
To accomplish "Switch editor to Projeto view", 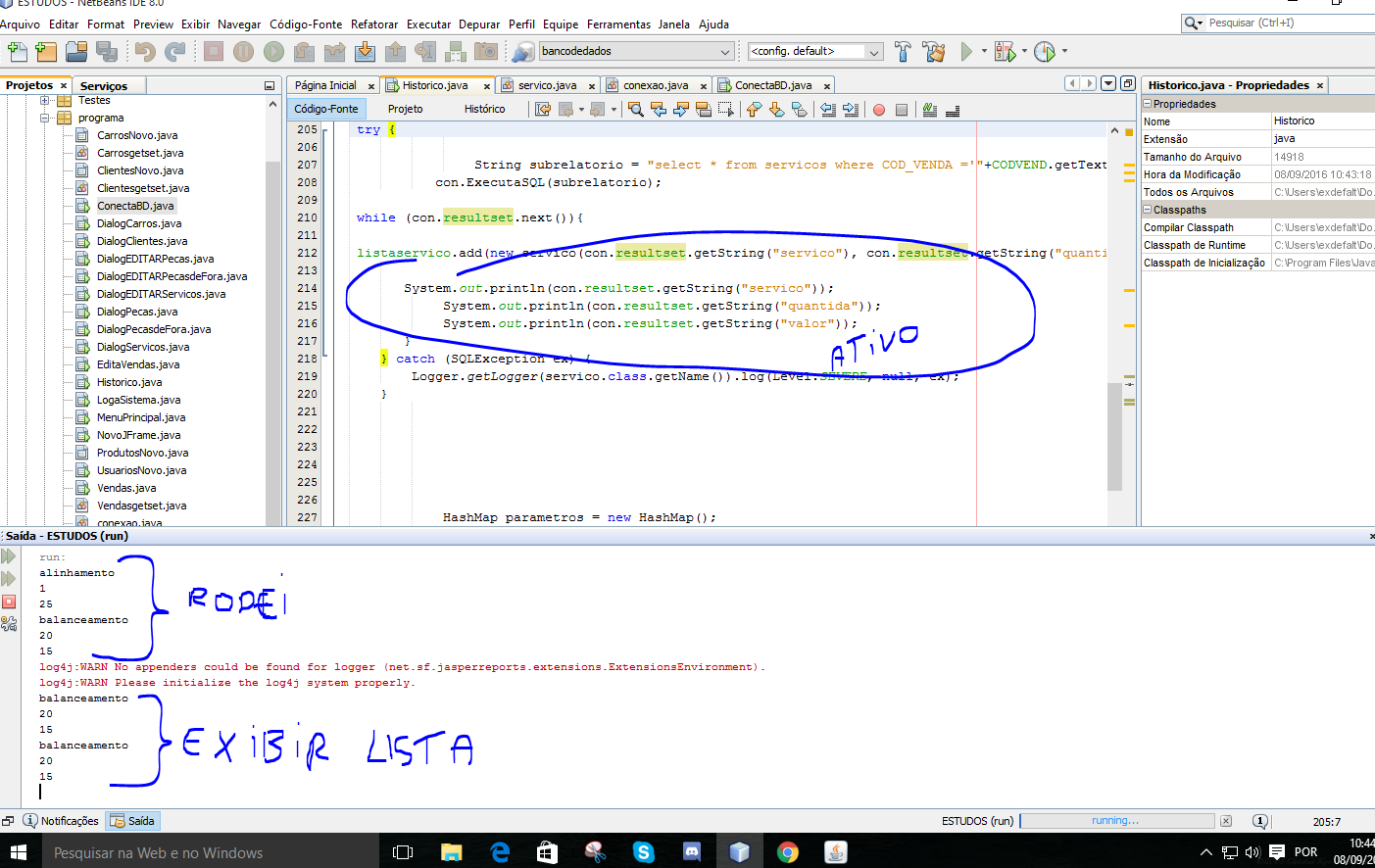I will [405, 109].
